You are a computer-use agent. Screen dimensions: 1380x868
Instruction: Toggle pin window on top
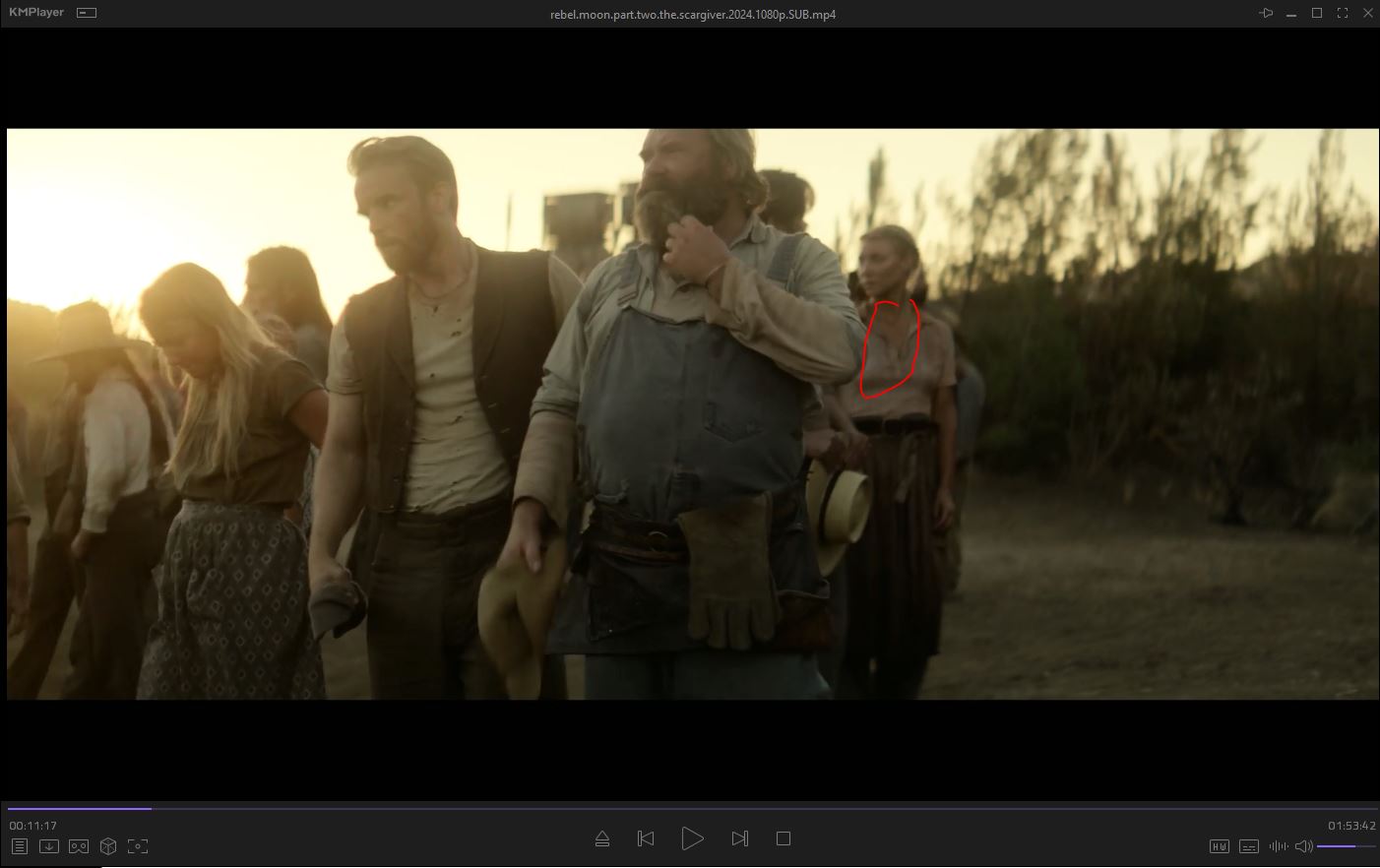pos(1266,13)
